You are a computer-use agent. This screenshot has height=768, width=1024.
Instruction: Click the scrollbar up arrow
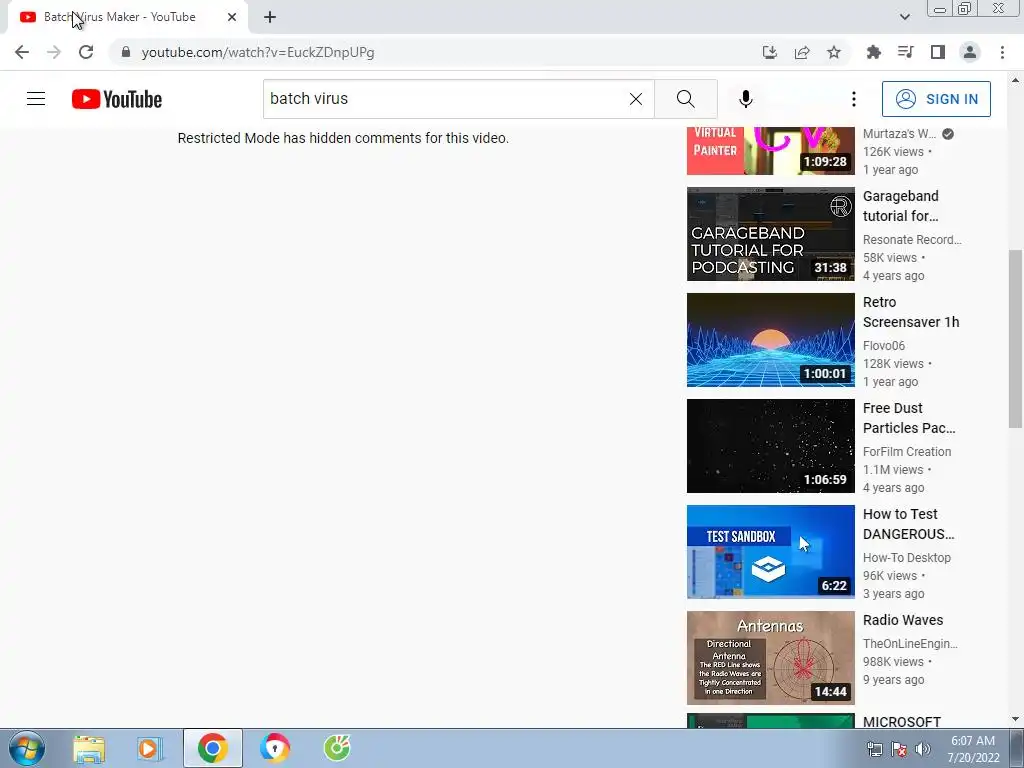click(1015, 80)
